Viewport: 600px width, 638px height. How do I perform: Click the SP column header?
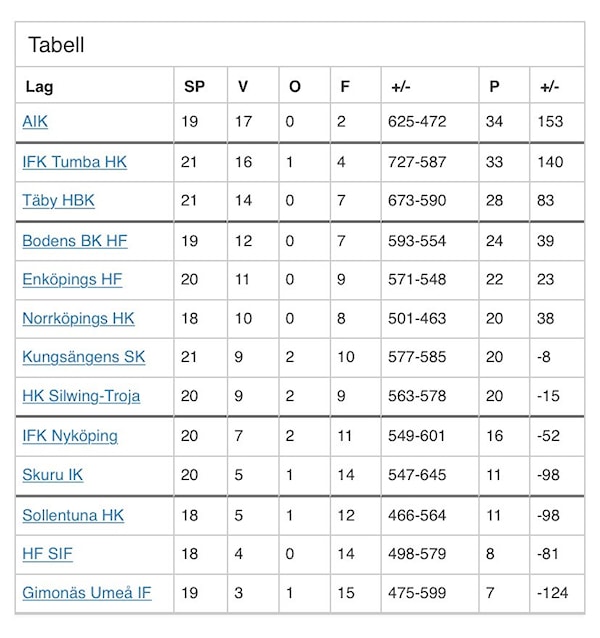click(194, 87)
